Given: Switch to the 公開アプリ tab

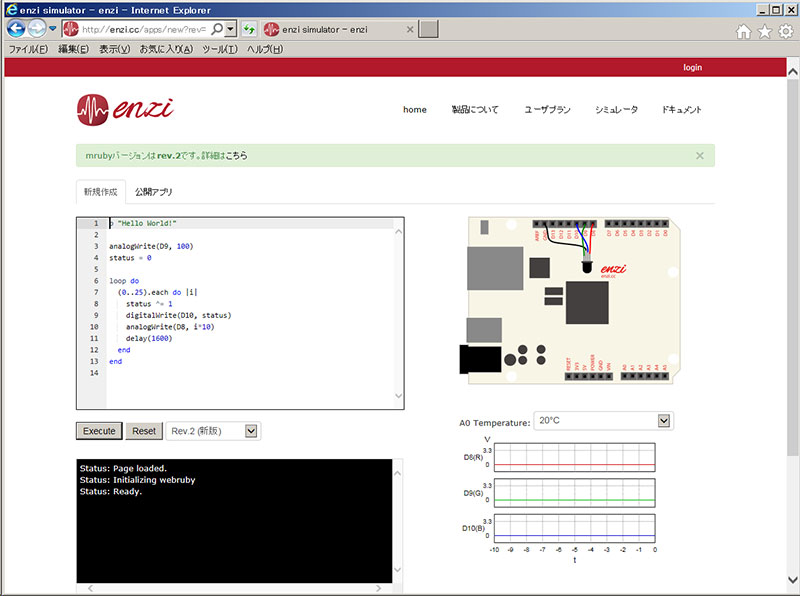Looking at the screenshot, I should coord(155,191).
